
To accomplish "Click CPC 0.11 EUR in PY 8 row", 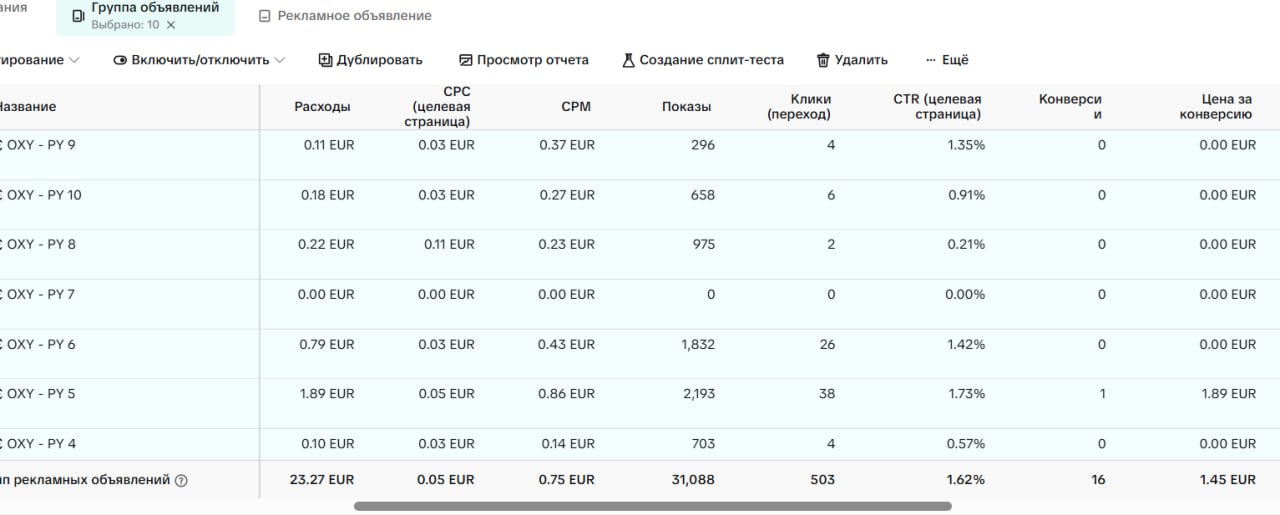I will pyautogui.click(x=449, y=244).
